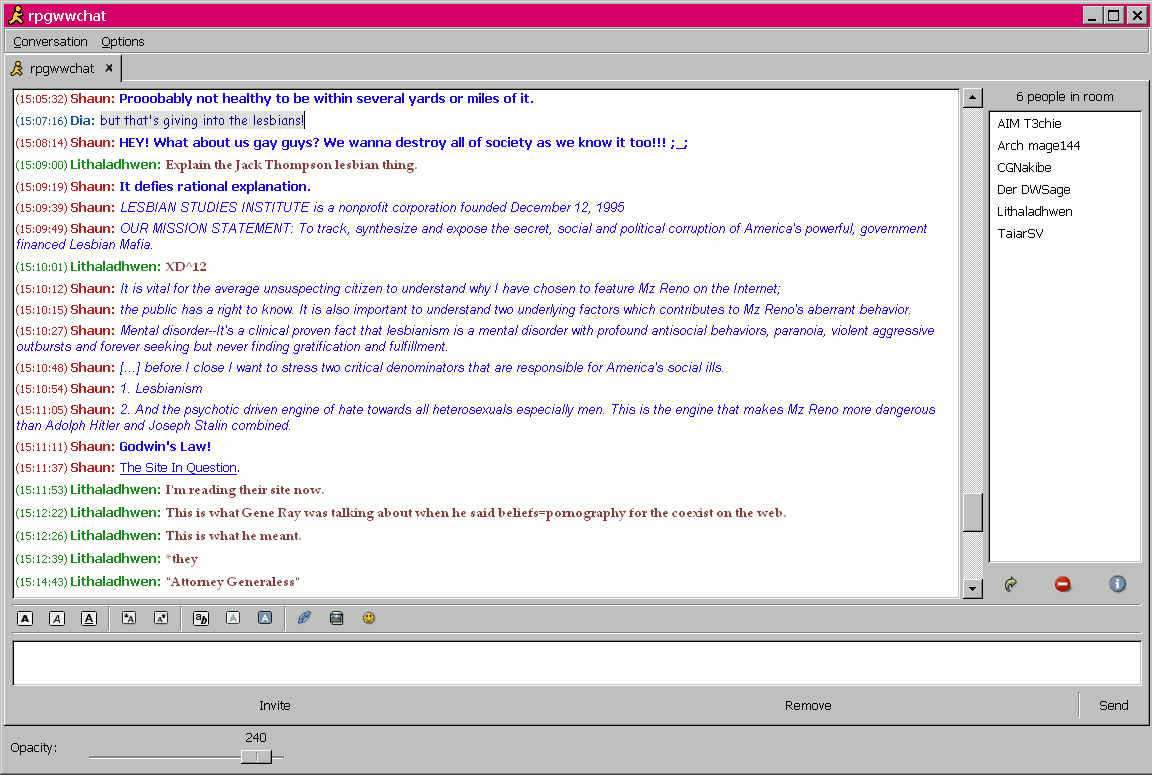1152x775 pixels.
Task: Send the message with the Send button
Action: pos(1113,705)
